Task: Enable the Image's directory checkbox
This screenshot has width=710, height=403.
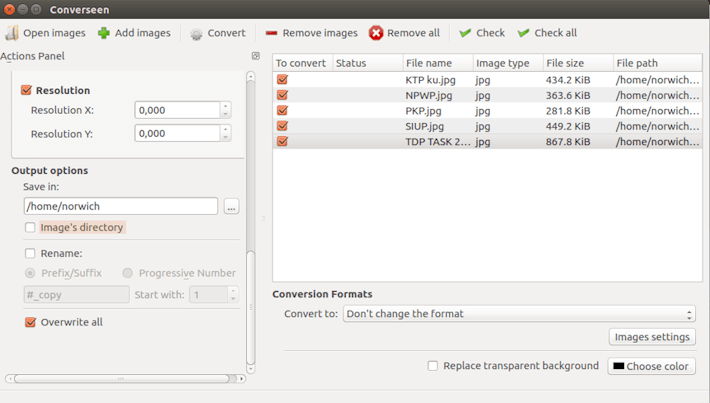Action: pyautogui.click(x=30, y=228)
